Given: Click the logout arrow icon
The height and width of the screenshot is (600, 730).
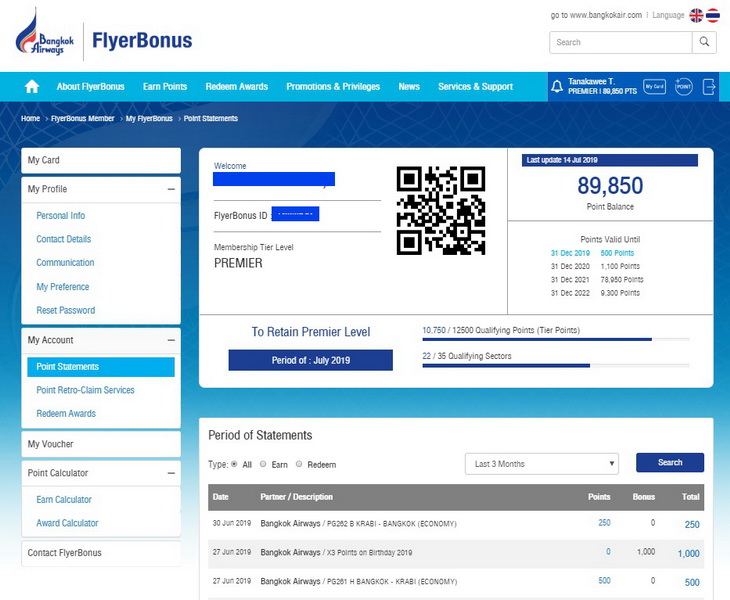Looking at the screenshot, I should pos(710,87).
